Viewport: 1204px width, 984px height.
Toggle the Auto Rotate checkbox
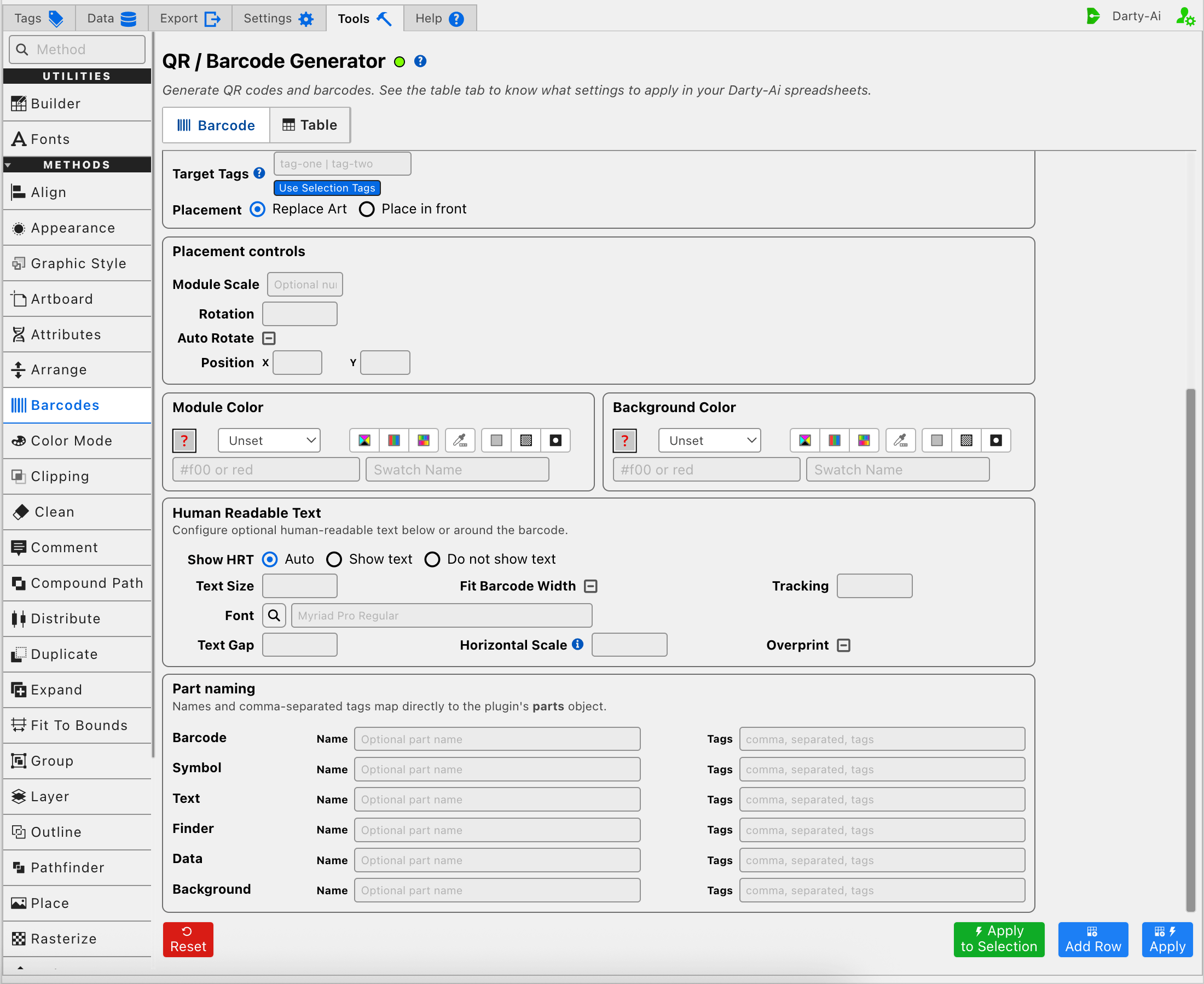(269, 338)
